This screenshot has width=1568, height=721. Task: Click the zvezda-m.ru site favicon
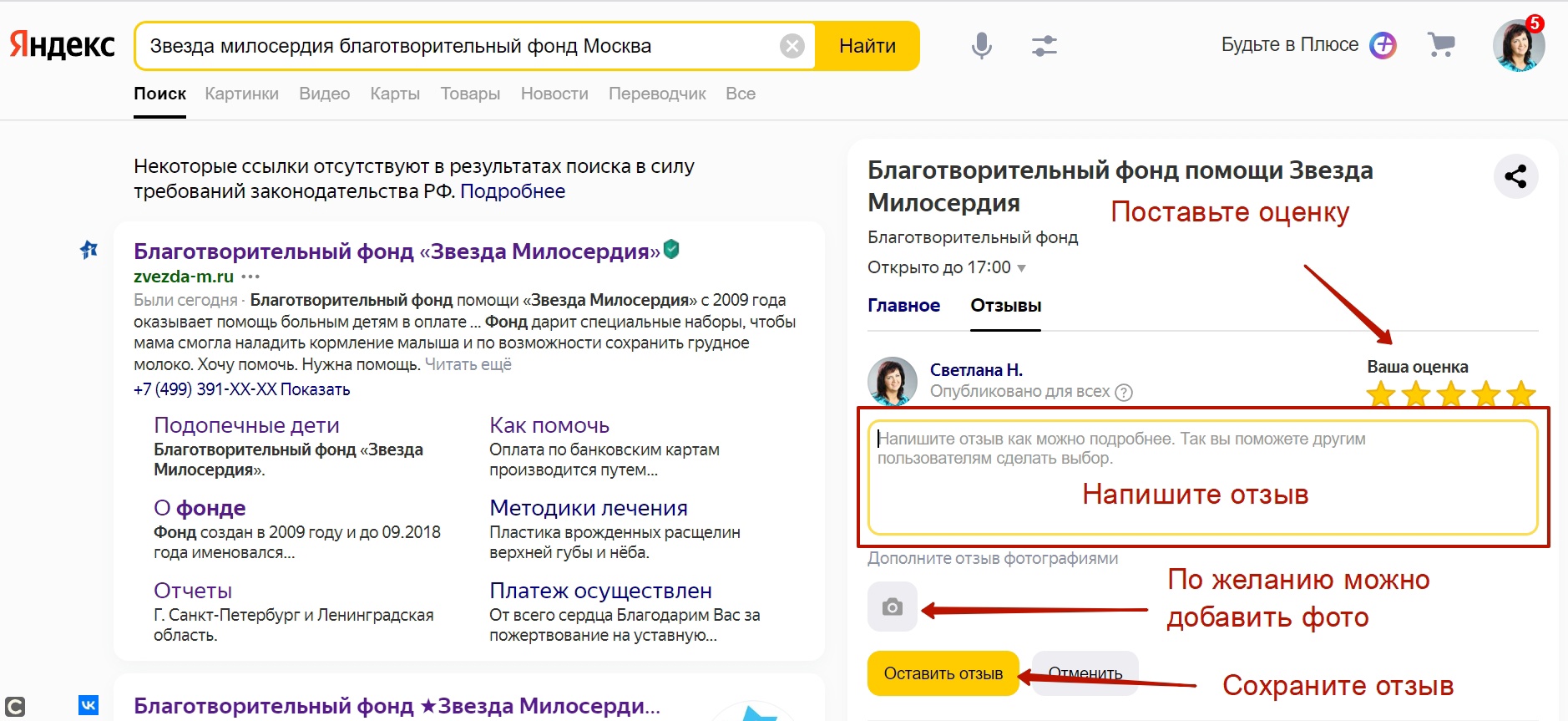89,250
